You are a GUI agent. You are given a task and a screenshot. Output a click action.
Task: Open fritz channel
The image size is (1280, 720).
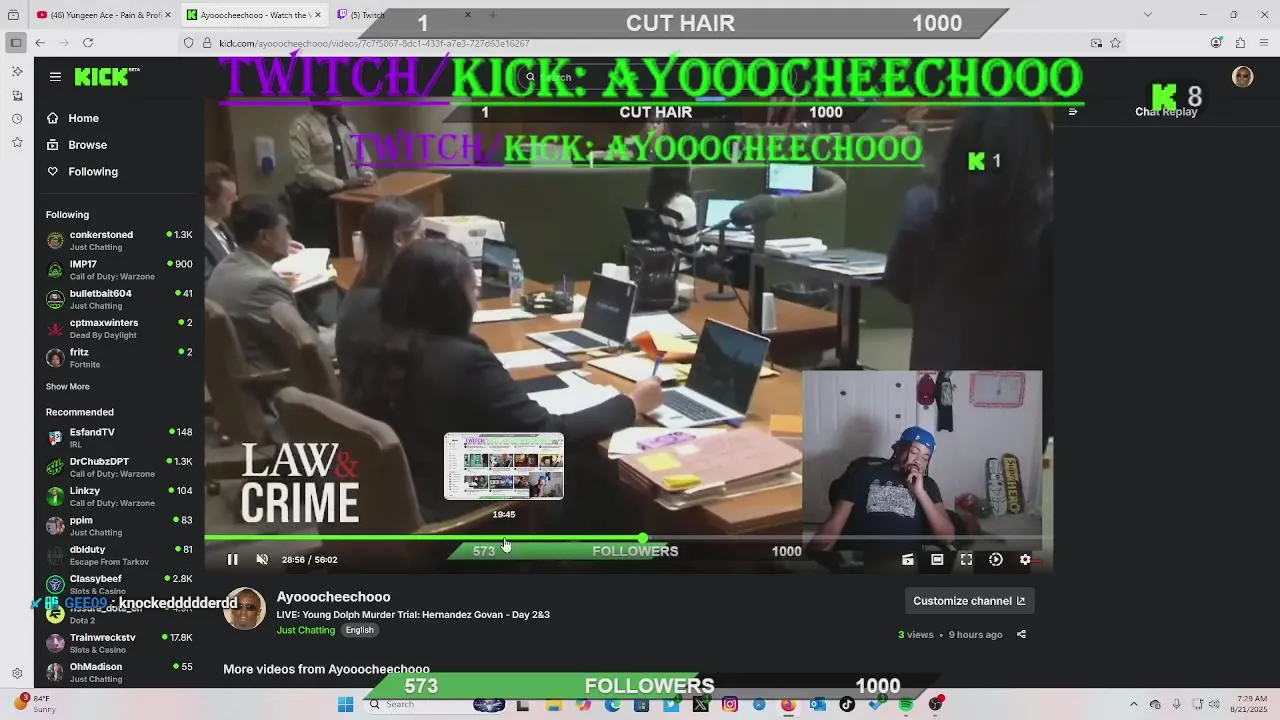[x=118, y=358]
